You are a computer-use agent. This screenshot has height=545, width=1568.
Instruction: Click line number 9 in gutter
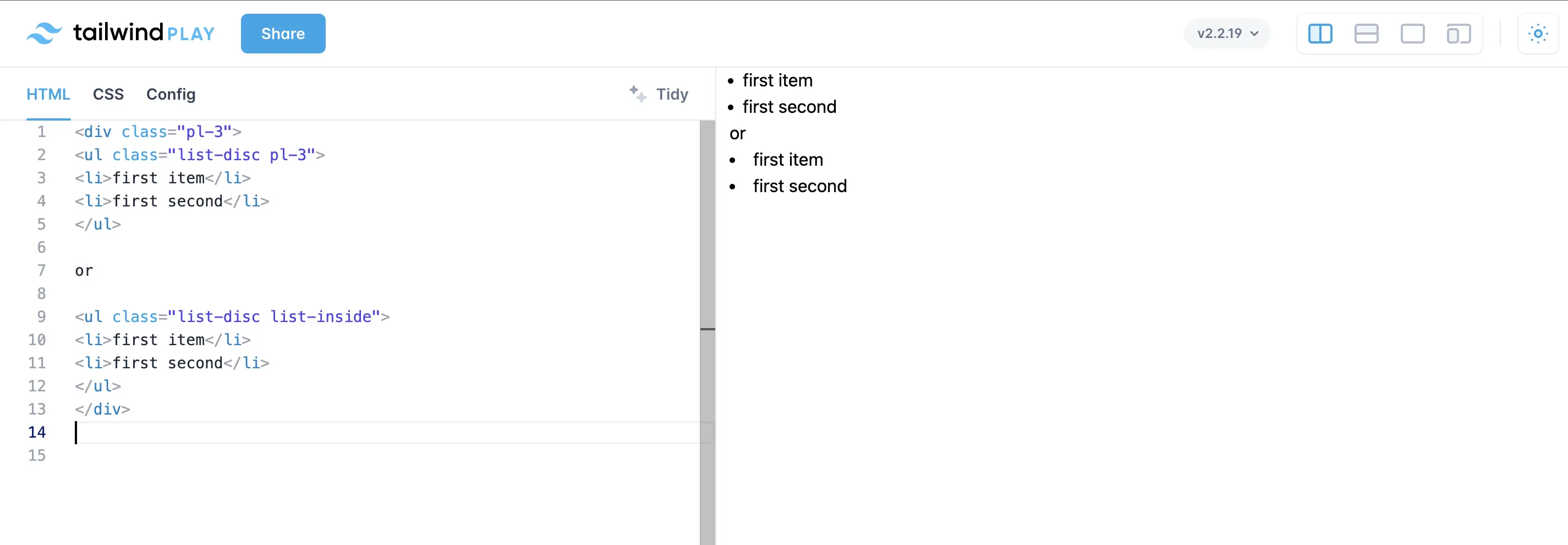pos(41,317)
